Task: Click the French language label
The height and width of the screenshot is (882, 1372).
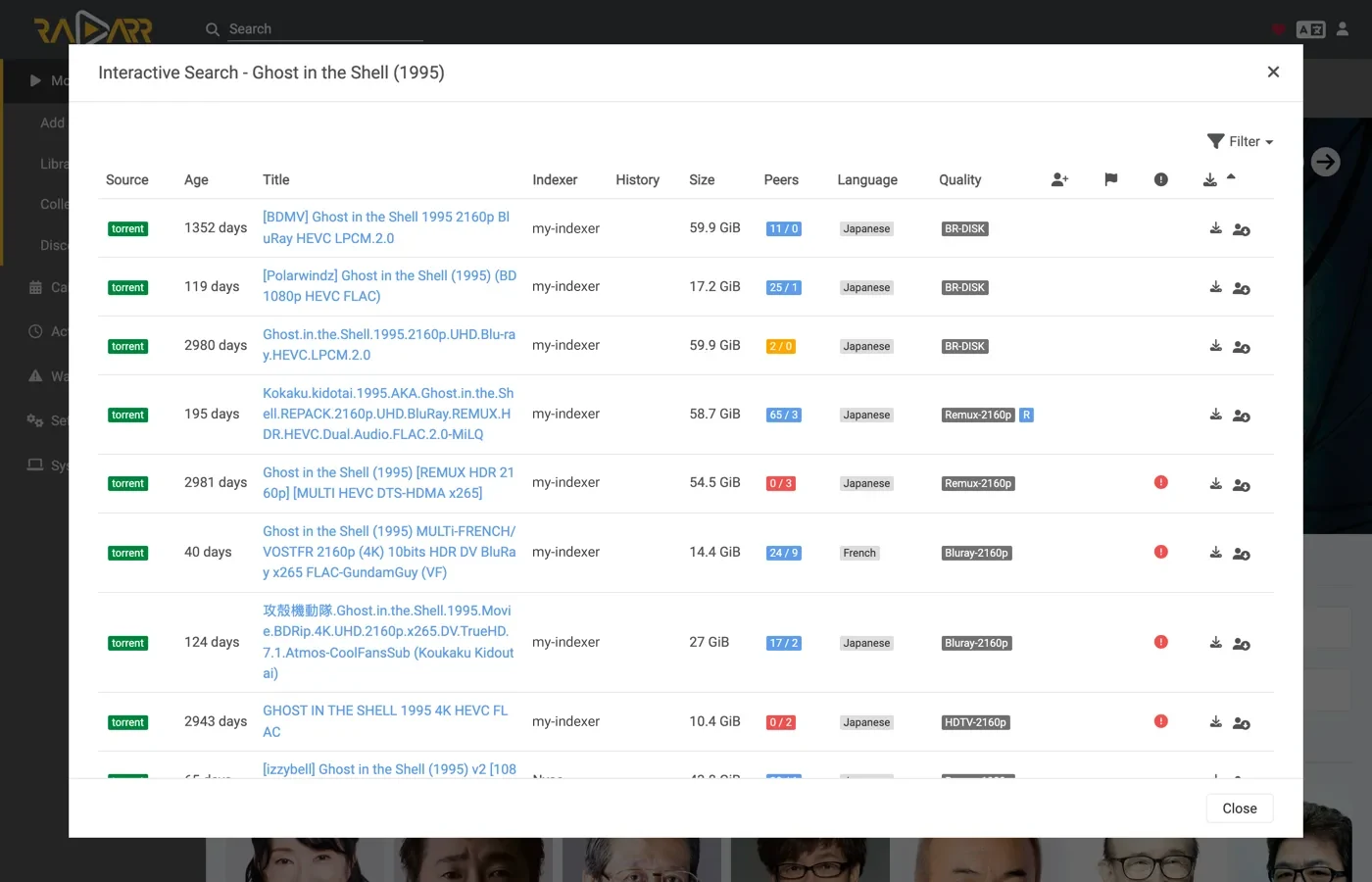Action: tap(859, 553)
